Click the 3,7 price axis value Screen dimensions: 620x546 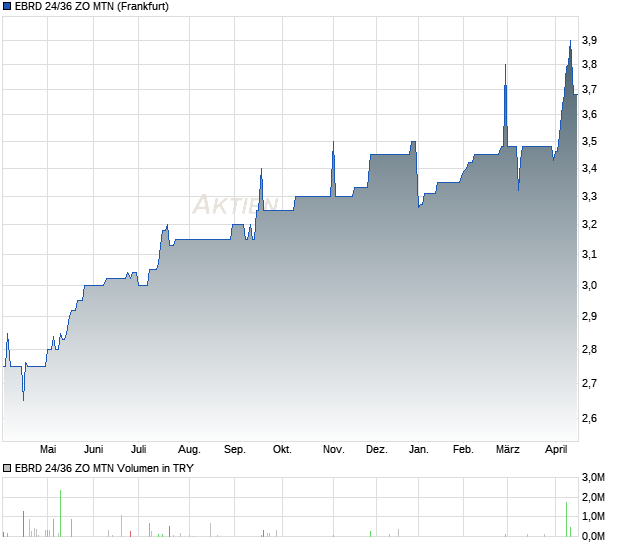[589, 90]
